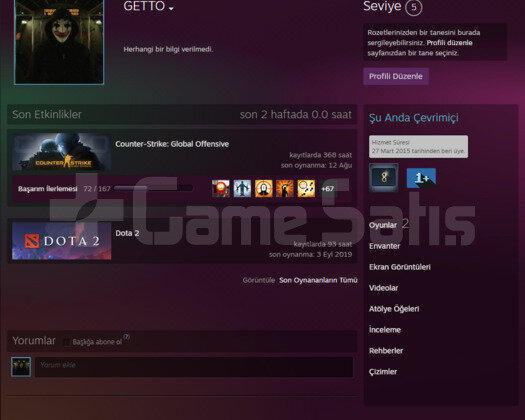525x420 pixels.
Task: Open the Envanter section
Action: (x=384, y=246)
